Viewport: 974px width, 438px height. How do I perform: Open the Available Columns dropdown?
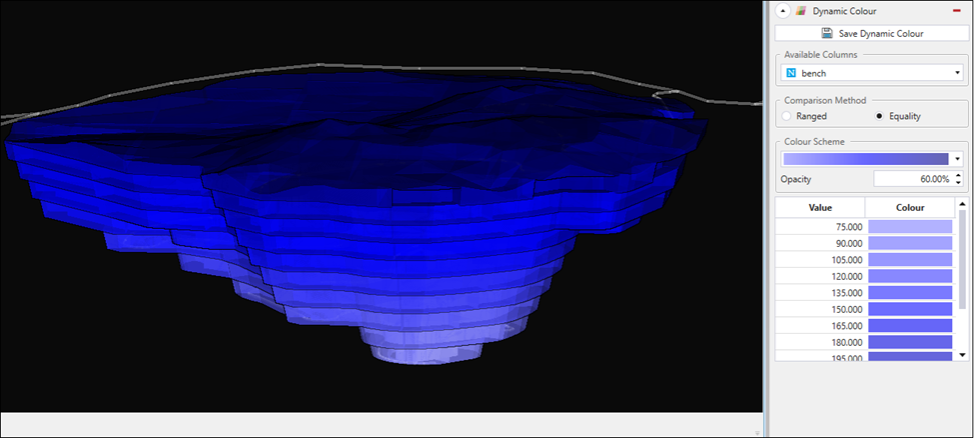[872, 73]
